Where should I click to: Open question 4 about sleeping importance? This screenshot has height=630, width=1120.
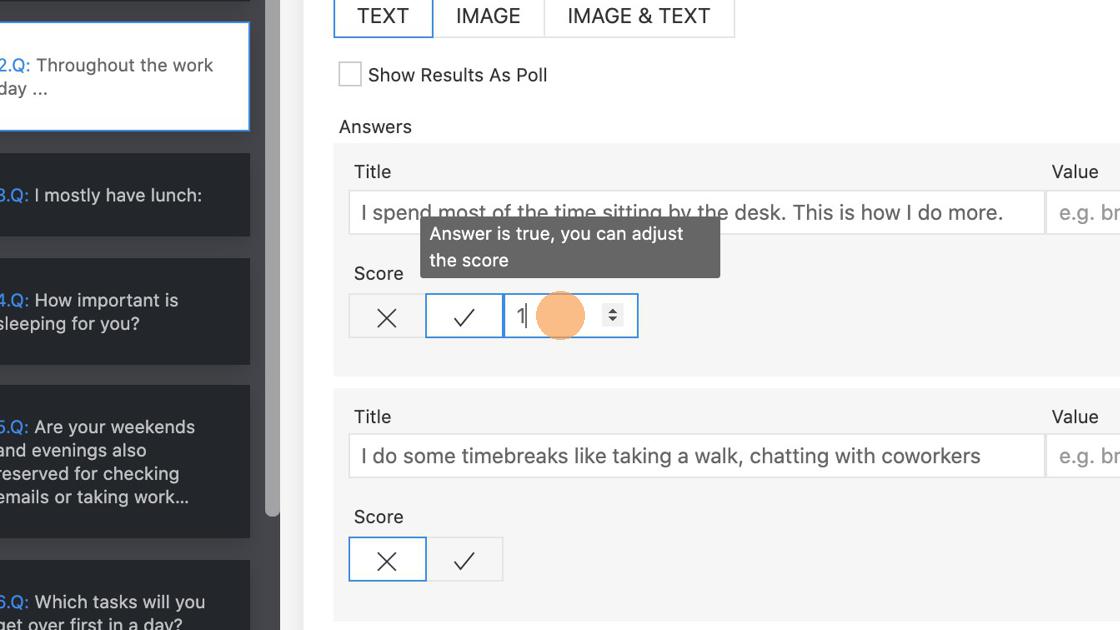coord(120,312)
